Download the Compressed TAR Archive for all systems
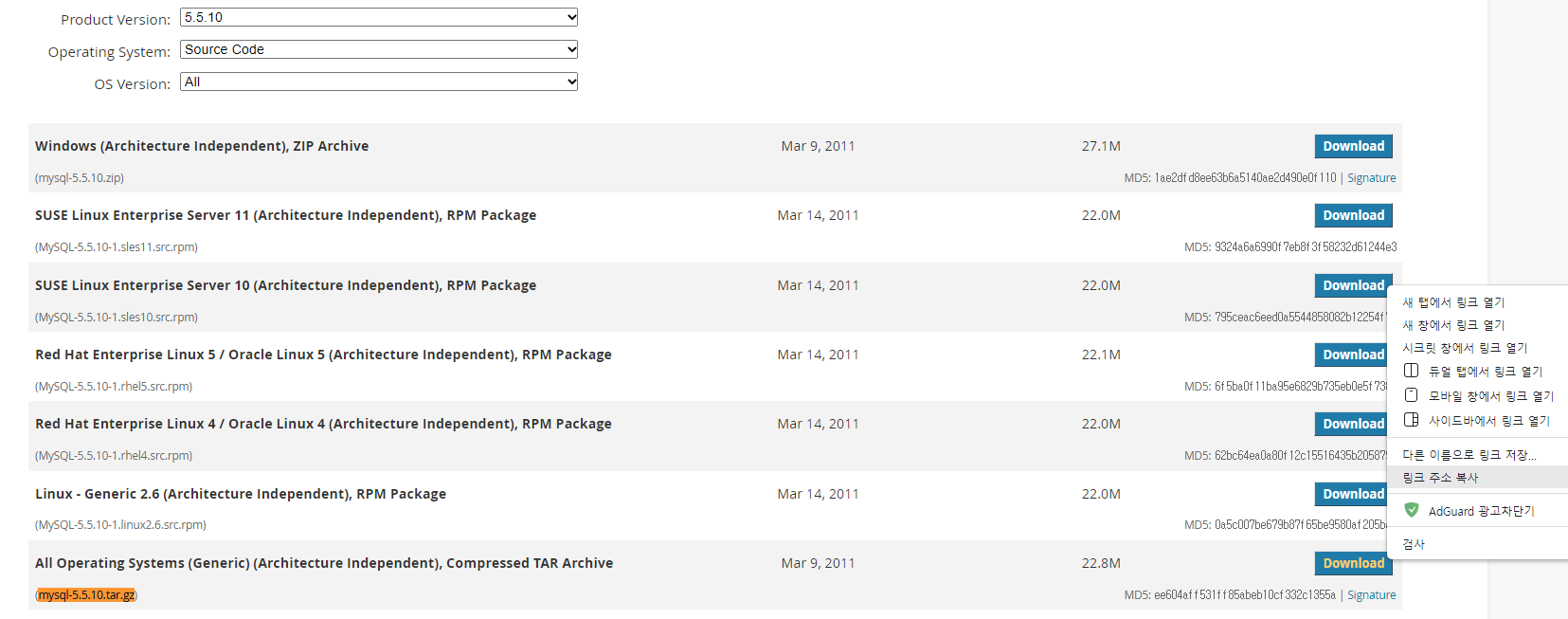Viewport: 1568px width, 619px height. coord(1353,563)
